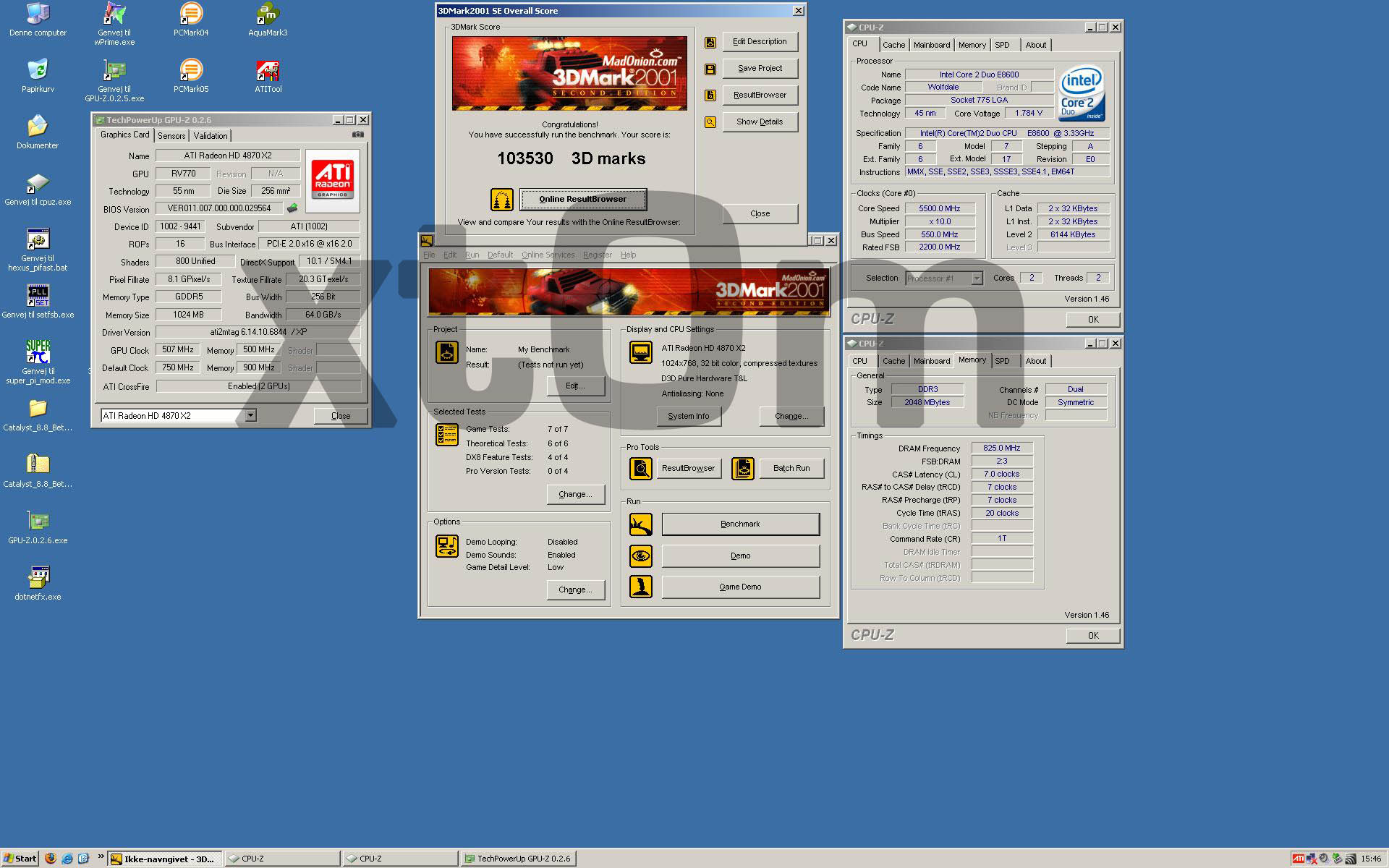Click the Game Demo button
This screenshot has width=1389, height=868.
[740, 587]
